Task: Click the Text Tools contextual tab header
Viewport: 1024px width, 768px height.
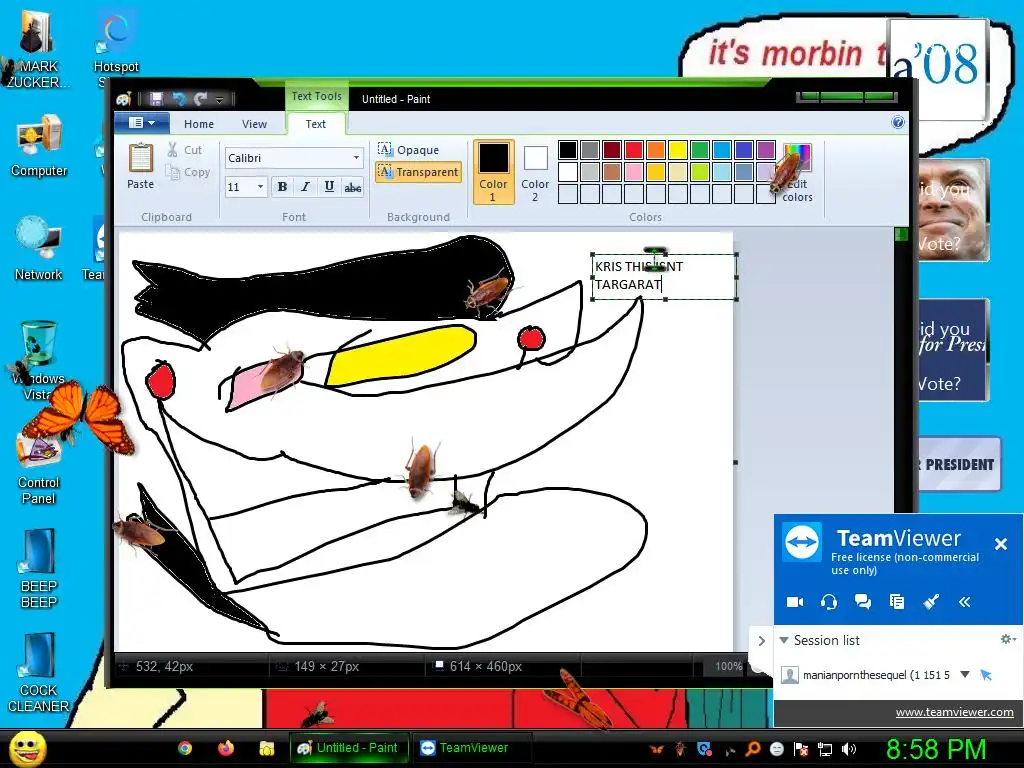Action: pyautogui.click(x=317, y=96)
